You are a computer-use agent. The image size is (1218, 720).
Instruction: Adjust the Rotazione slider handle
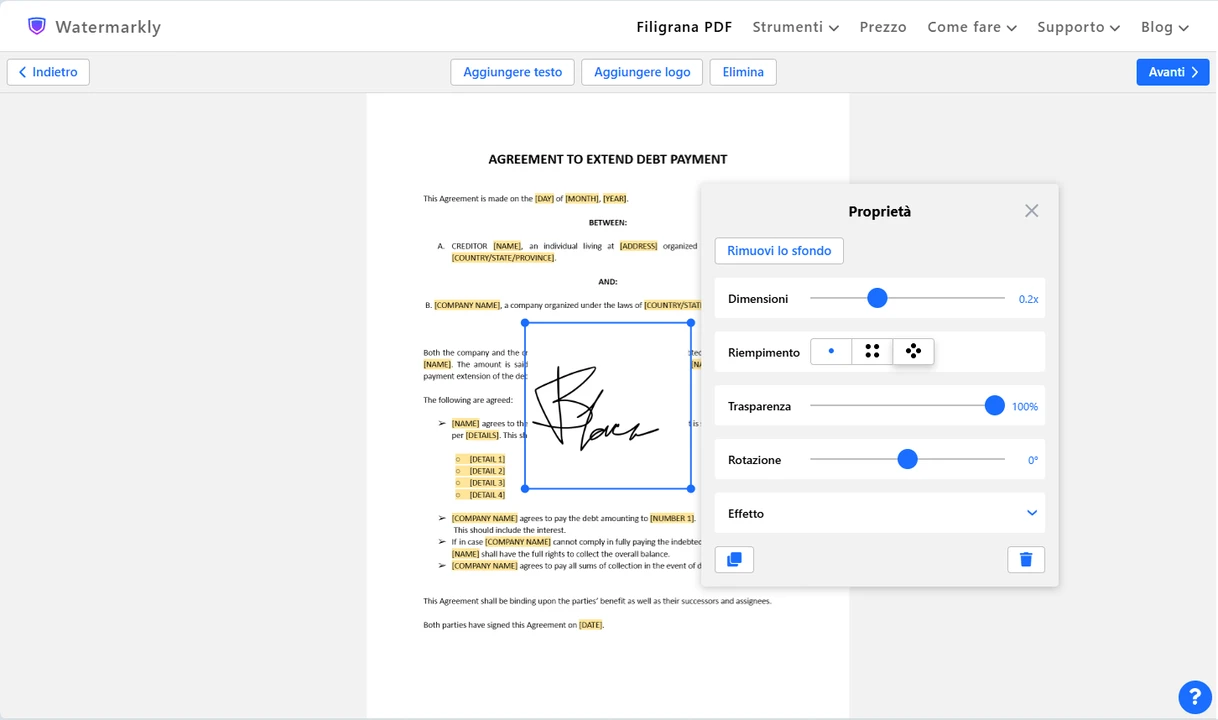tap(907, 459)
